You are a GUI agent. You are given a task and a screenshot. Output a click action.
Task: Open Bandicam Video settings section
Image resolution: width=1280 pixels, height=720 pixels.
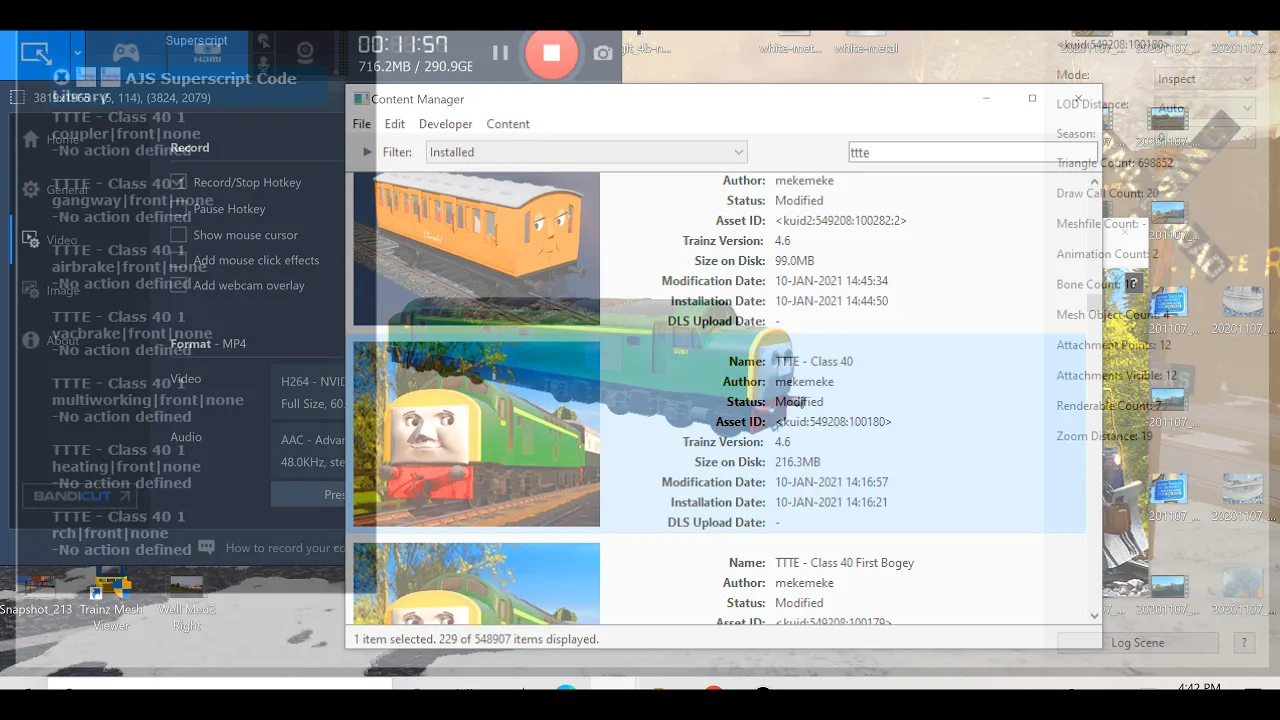[x=50, y=240]
